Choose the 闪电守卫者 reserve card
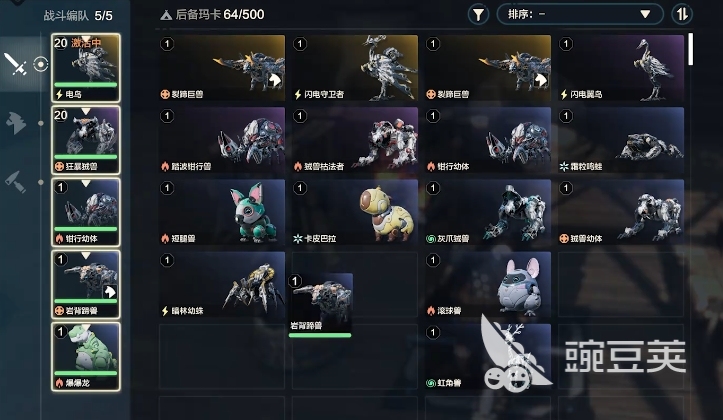The width and height of the screenshot is (723, 420). (355, 68)
